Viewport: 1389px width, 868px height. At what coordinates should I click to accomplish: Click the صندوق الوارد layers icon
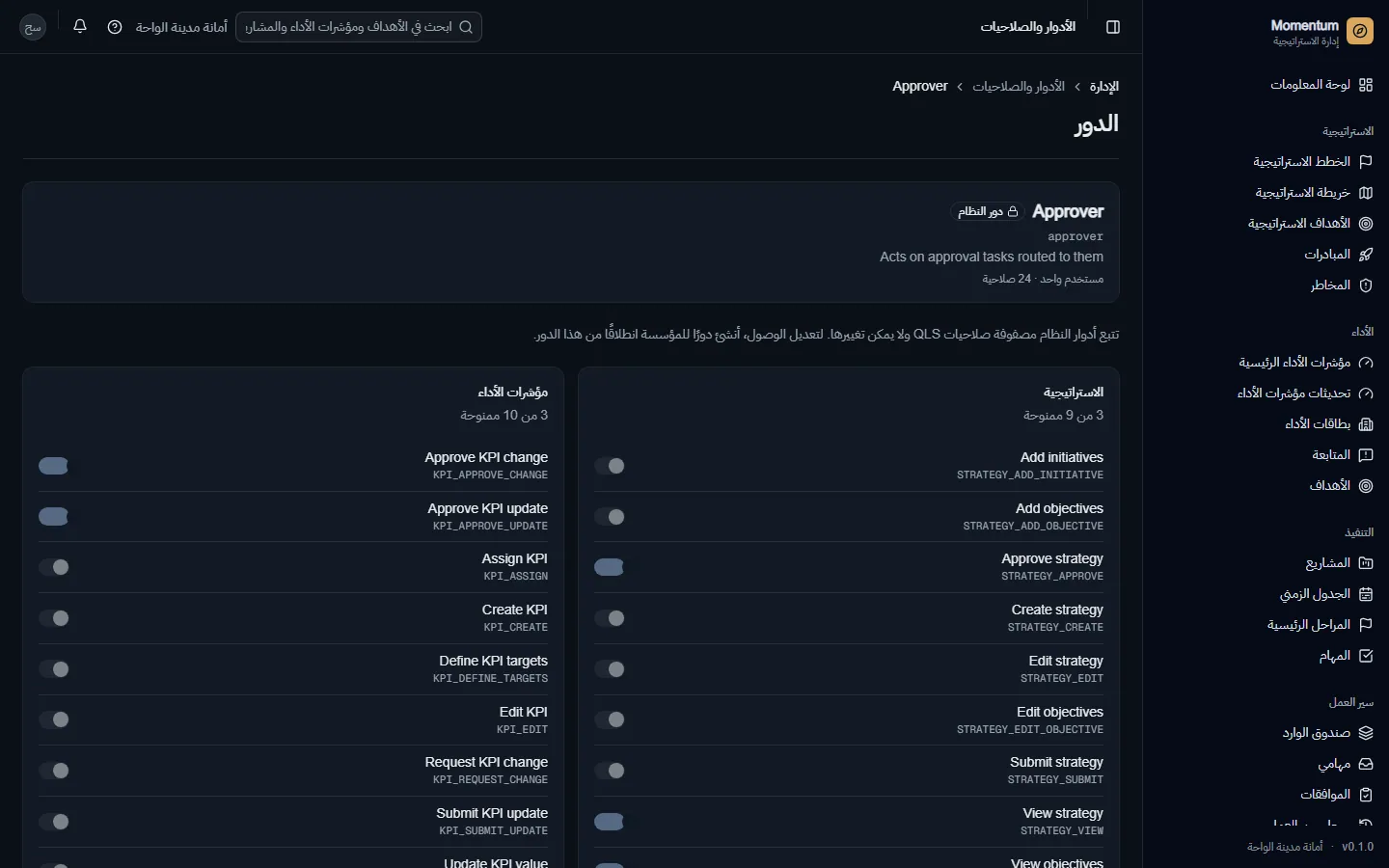1366,733
